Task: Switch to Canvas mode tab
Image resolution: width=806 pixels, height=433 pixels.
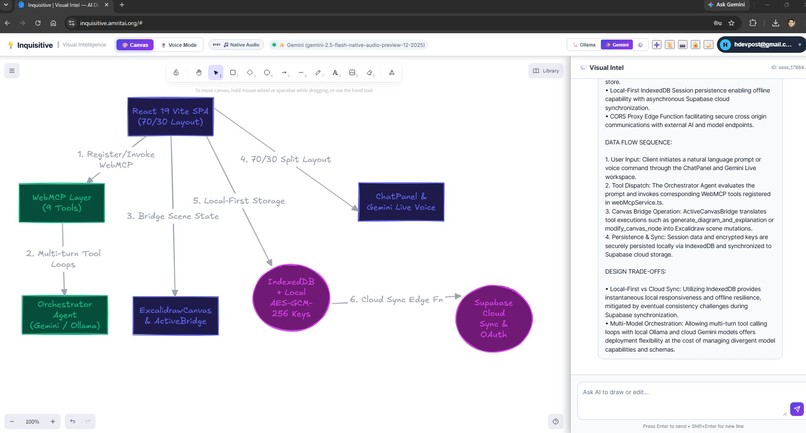Action: click(x=135, y=45)
